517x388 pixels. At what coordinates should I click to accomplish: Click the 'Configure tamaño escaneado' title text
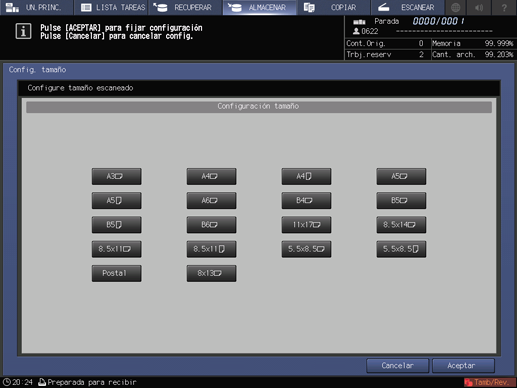pos(80,88)
